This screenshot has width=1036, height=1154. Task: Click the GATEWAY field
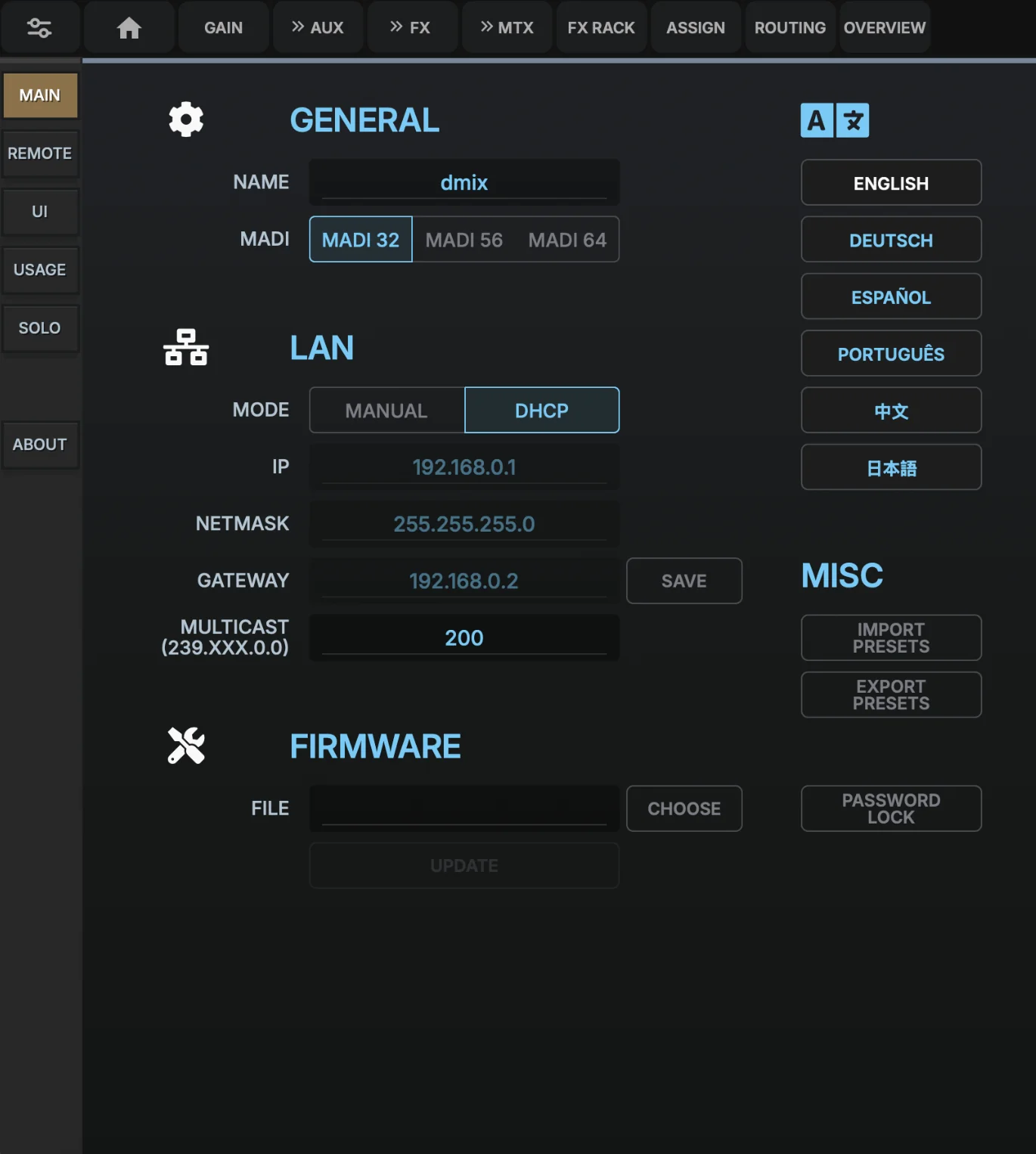[464, 581]
